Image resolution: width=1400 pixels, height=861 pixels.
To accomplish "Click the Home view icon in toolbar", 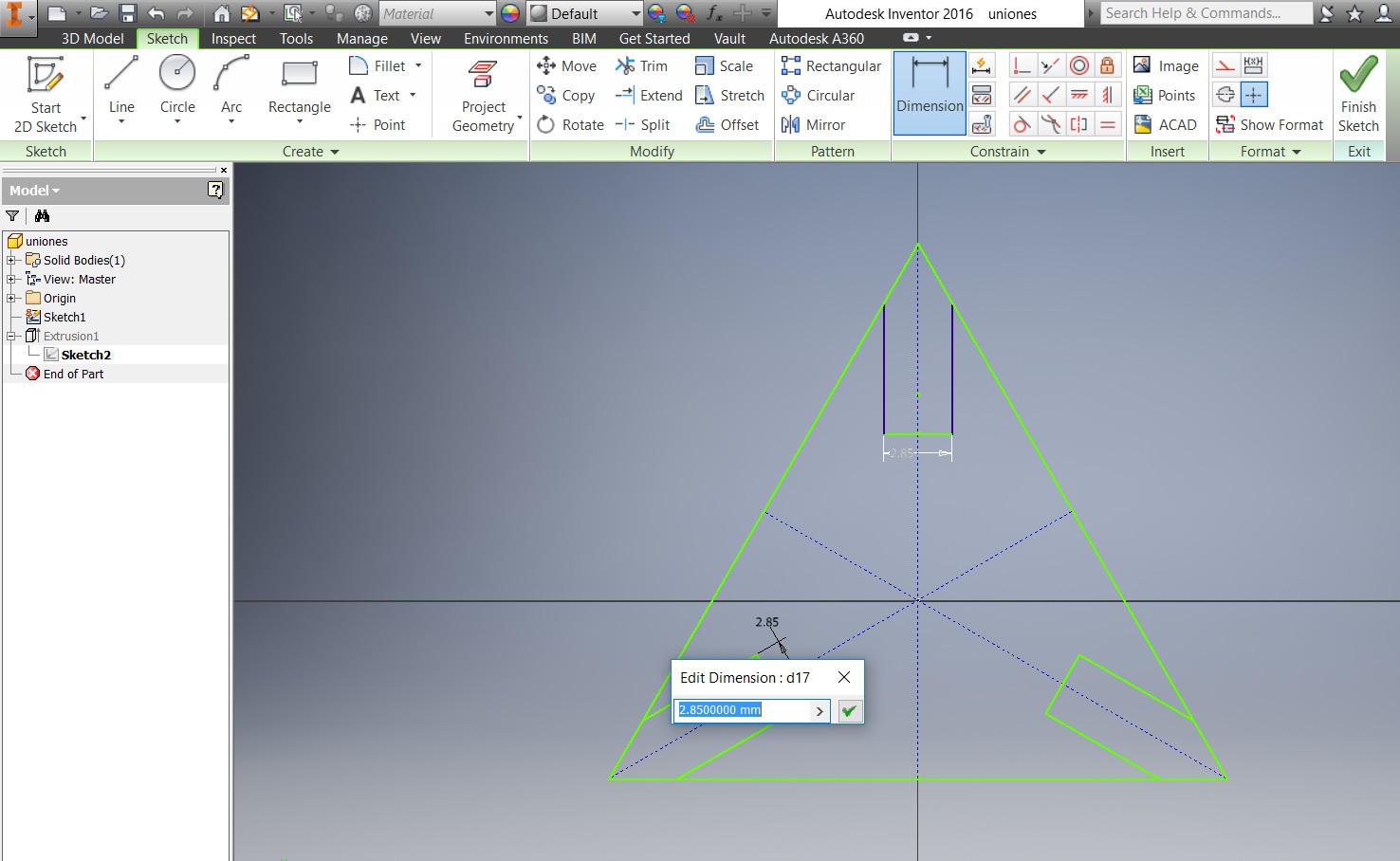I will click(x=221, y=13).
